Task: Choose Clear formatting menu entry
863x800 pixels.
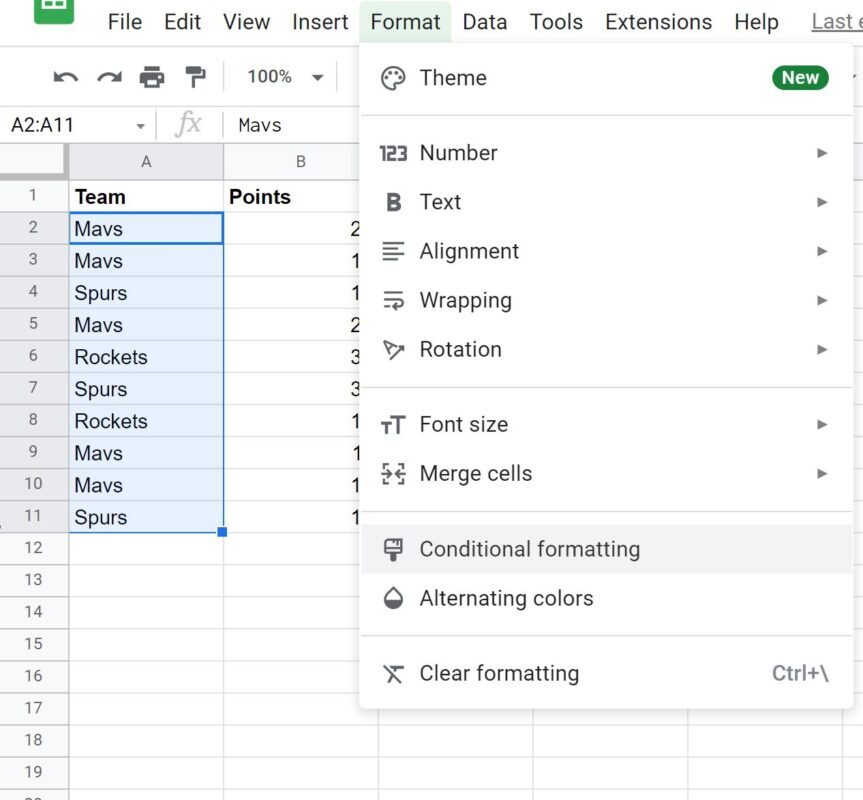Action: click(607, 673)
